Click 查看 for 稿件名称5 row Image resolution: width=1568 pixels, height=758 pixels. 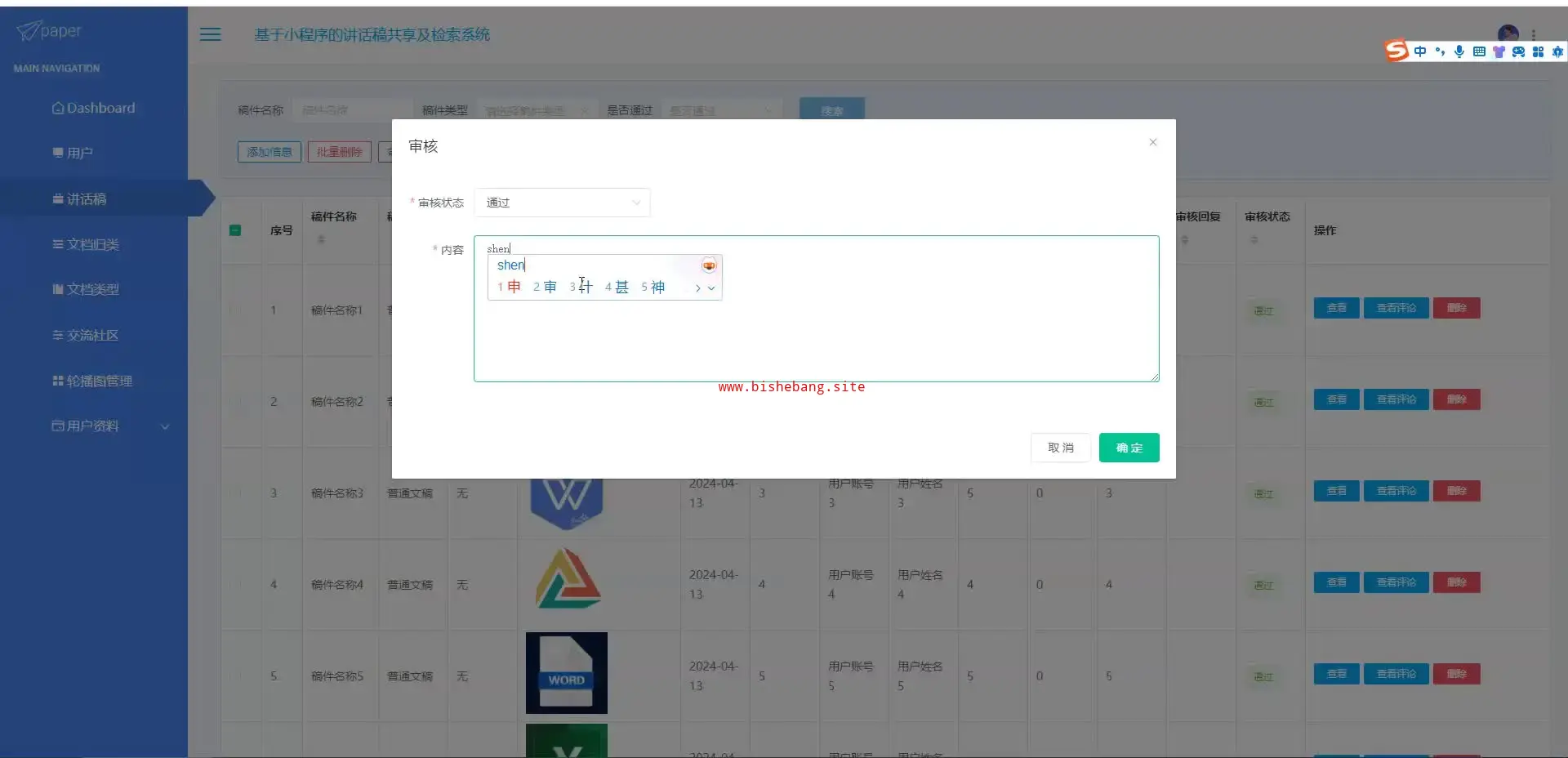pyautogui.click(x=1337, y=674)
